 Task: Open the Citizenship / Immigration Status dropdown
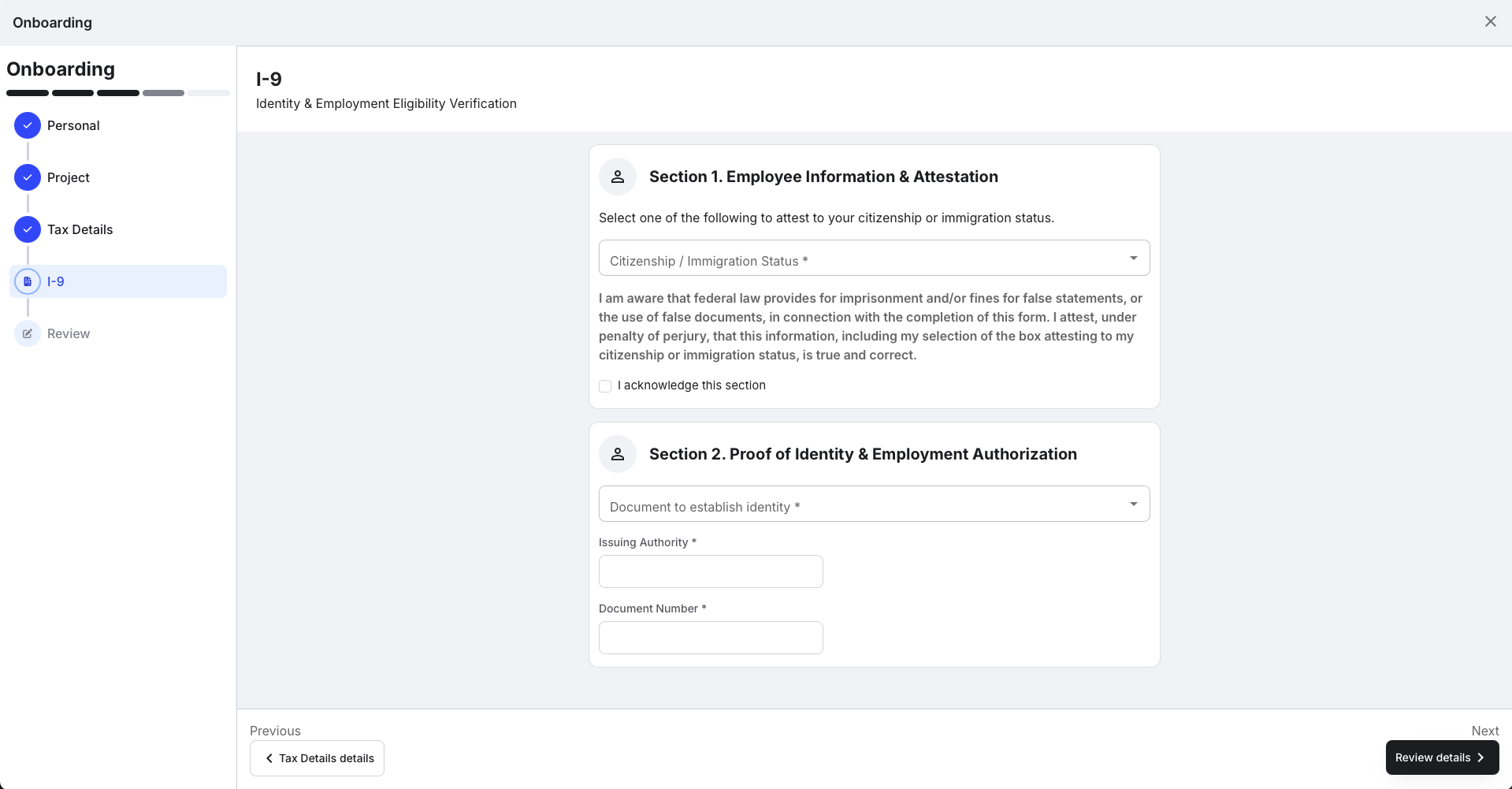(x=874, y=258)
